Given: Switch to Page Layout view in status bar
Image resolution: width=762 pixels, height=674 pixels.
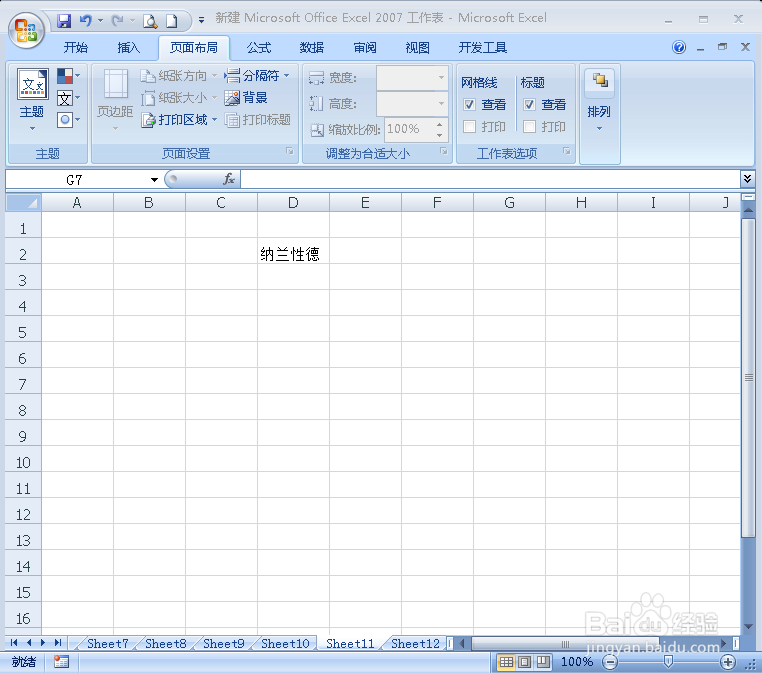Looking at the screenshot, I should click(x=524, y=662).
